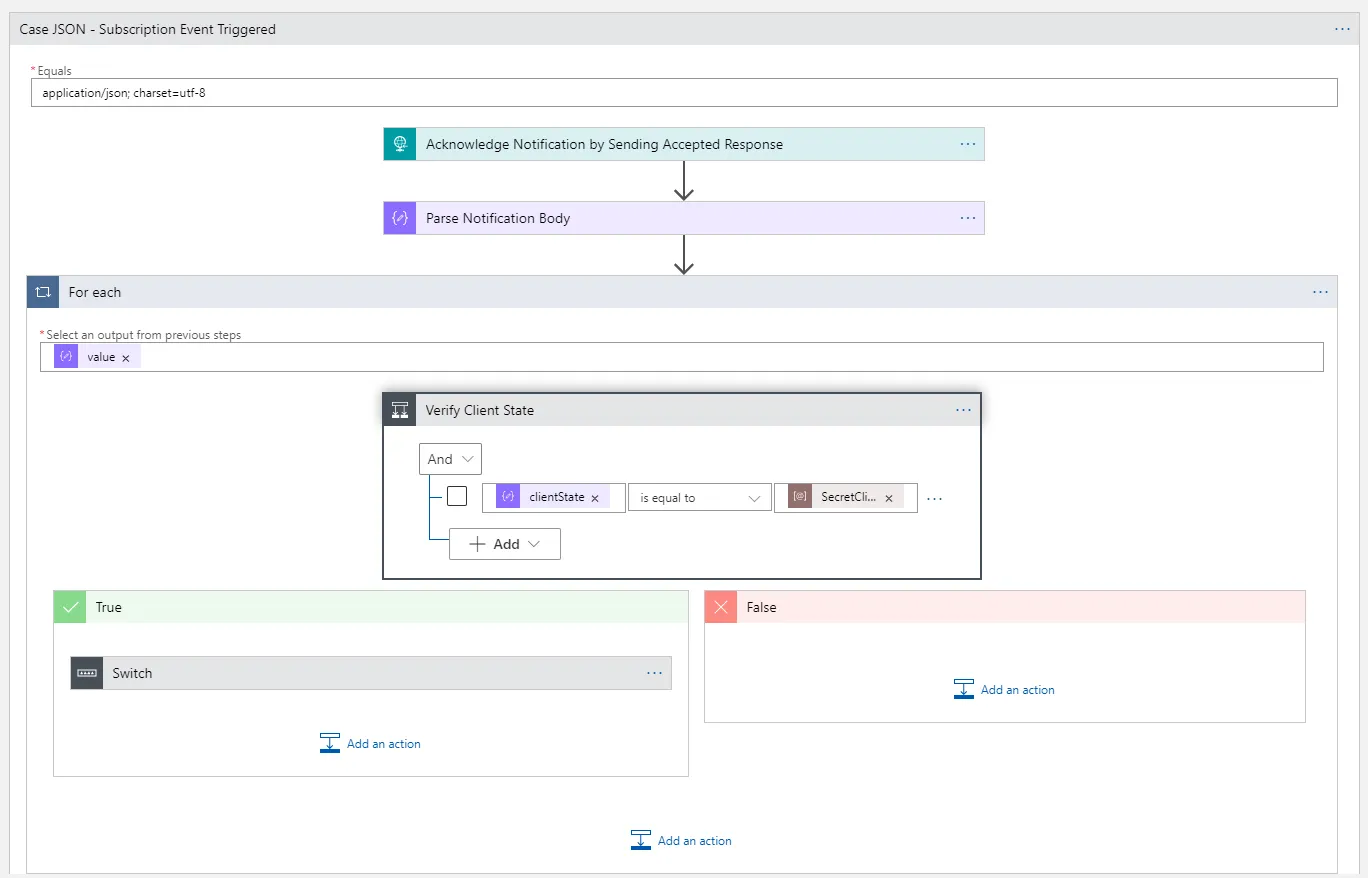
Task: Click the clientState token icon
Action: (x=508, y=497)
